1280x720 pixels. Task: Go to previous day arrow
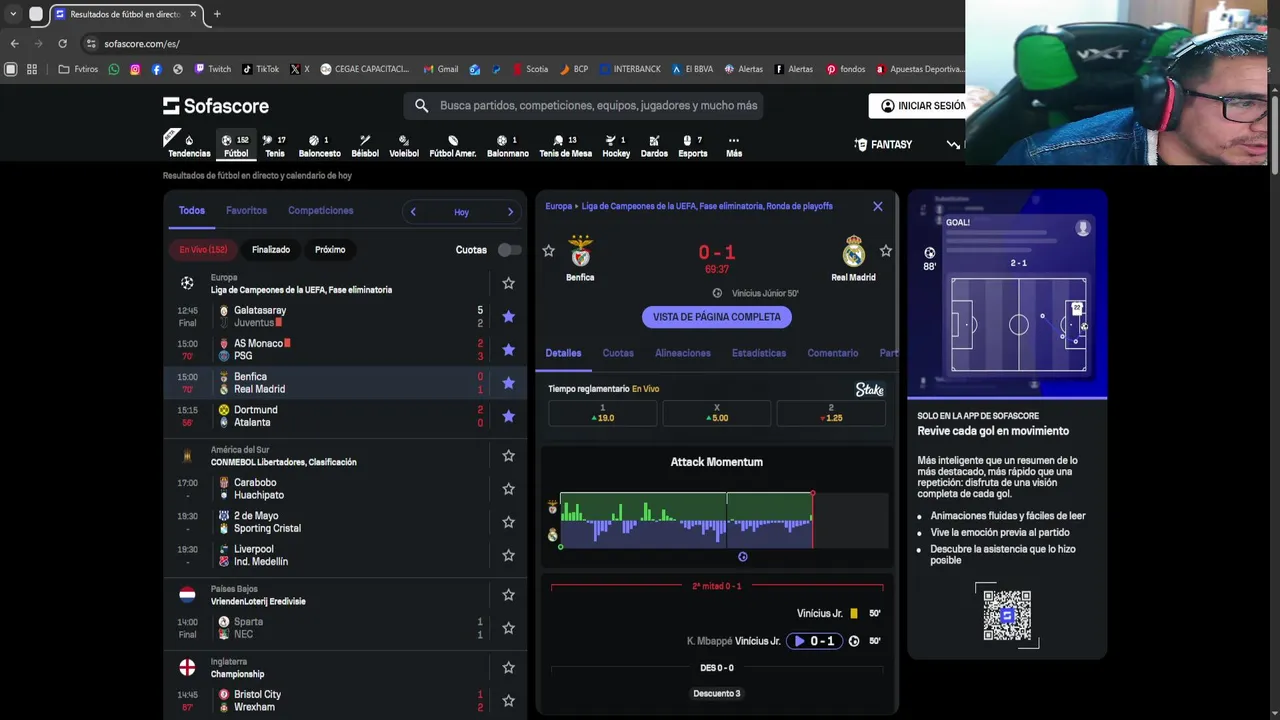[x=413, y=212]
